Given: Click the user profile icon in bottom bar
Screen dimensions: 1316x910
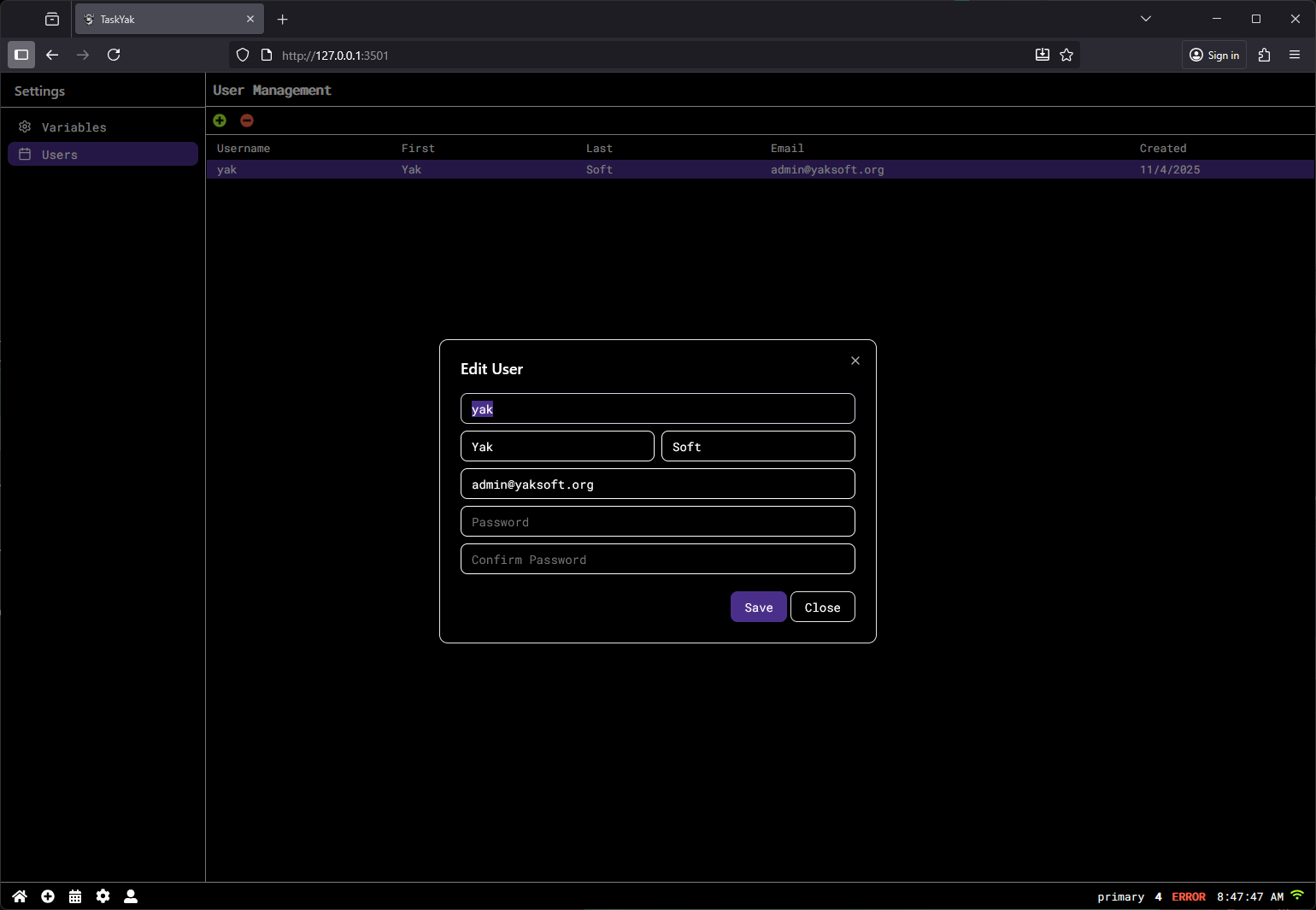Looking at the screenshot, I should pyautogui.click(x=131, y=896).
